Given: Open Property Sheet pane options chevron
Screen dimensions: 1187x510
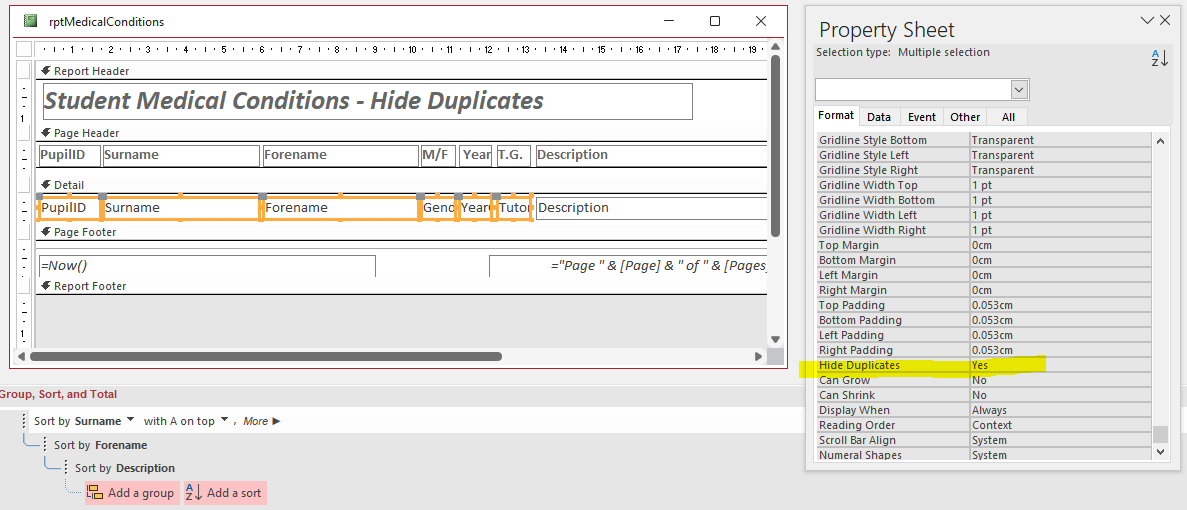Looking at the screenshot, I should click(x=1148, y=20).
